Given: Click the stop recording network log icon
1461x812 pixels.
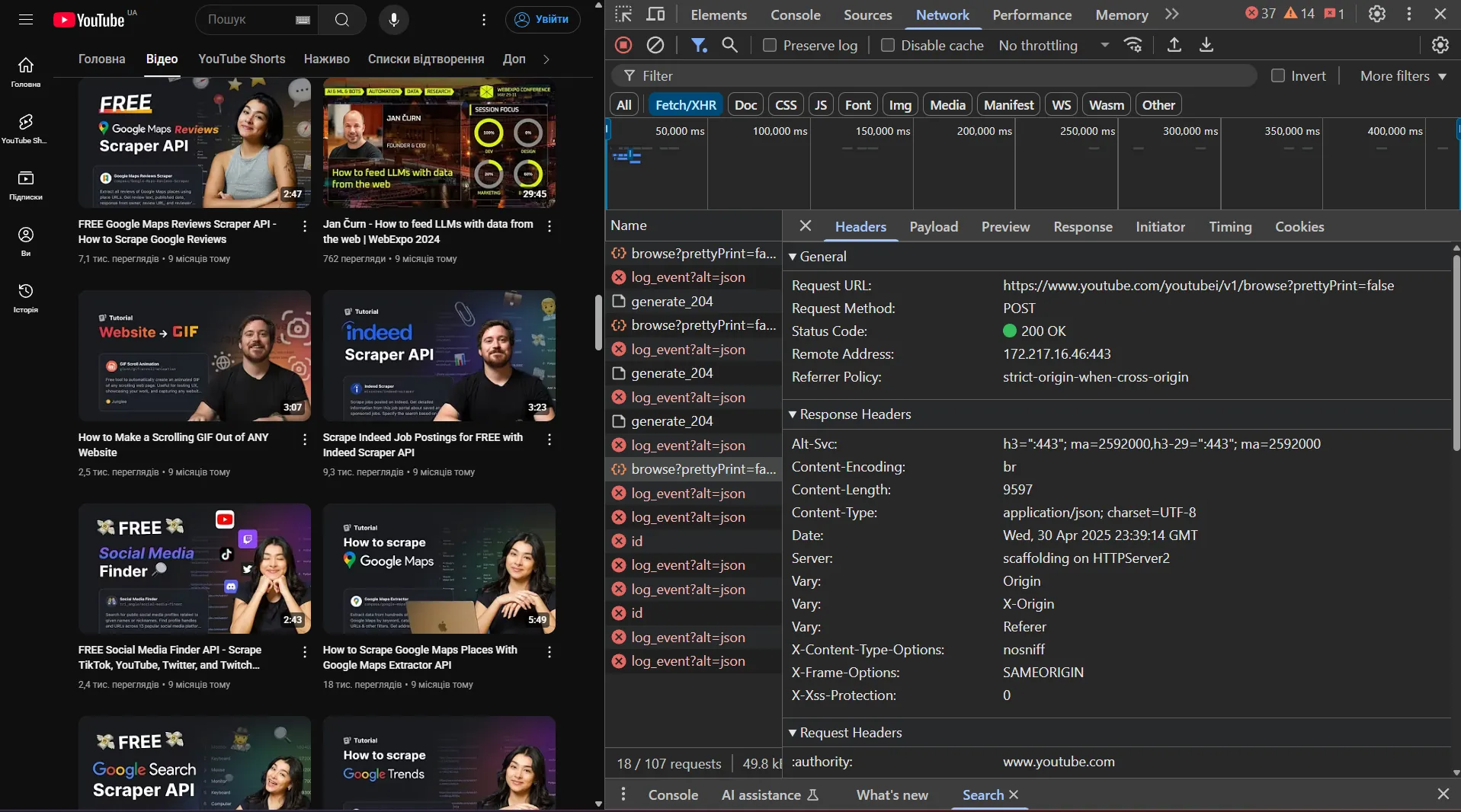Looking at the screenshot, I should tap(623, 45).
